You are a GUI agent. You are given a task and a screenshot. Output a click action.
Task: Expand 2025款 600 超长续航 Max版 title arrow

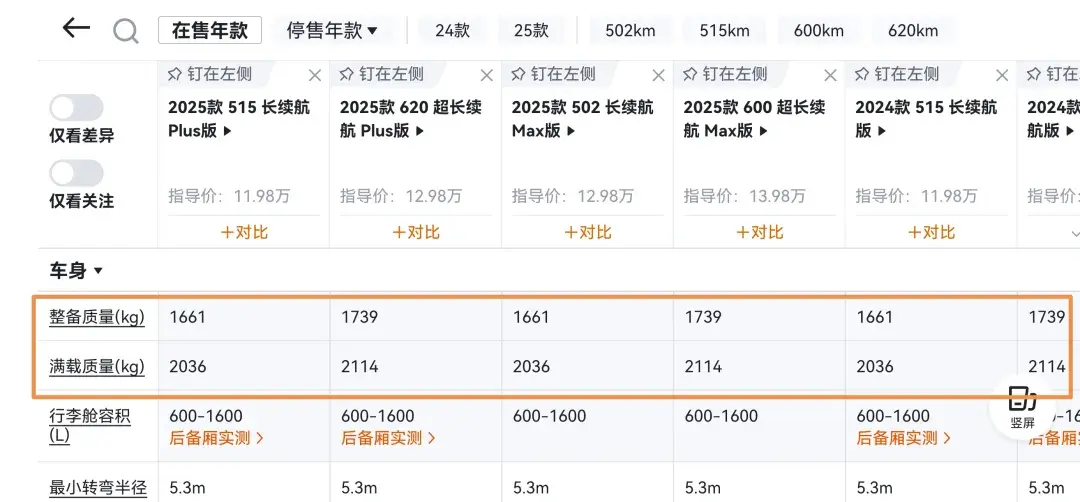(x=763, y=131)
